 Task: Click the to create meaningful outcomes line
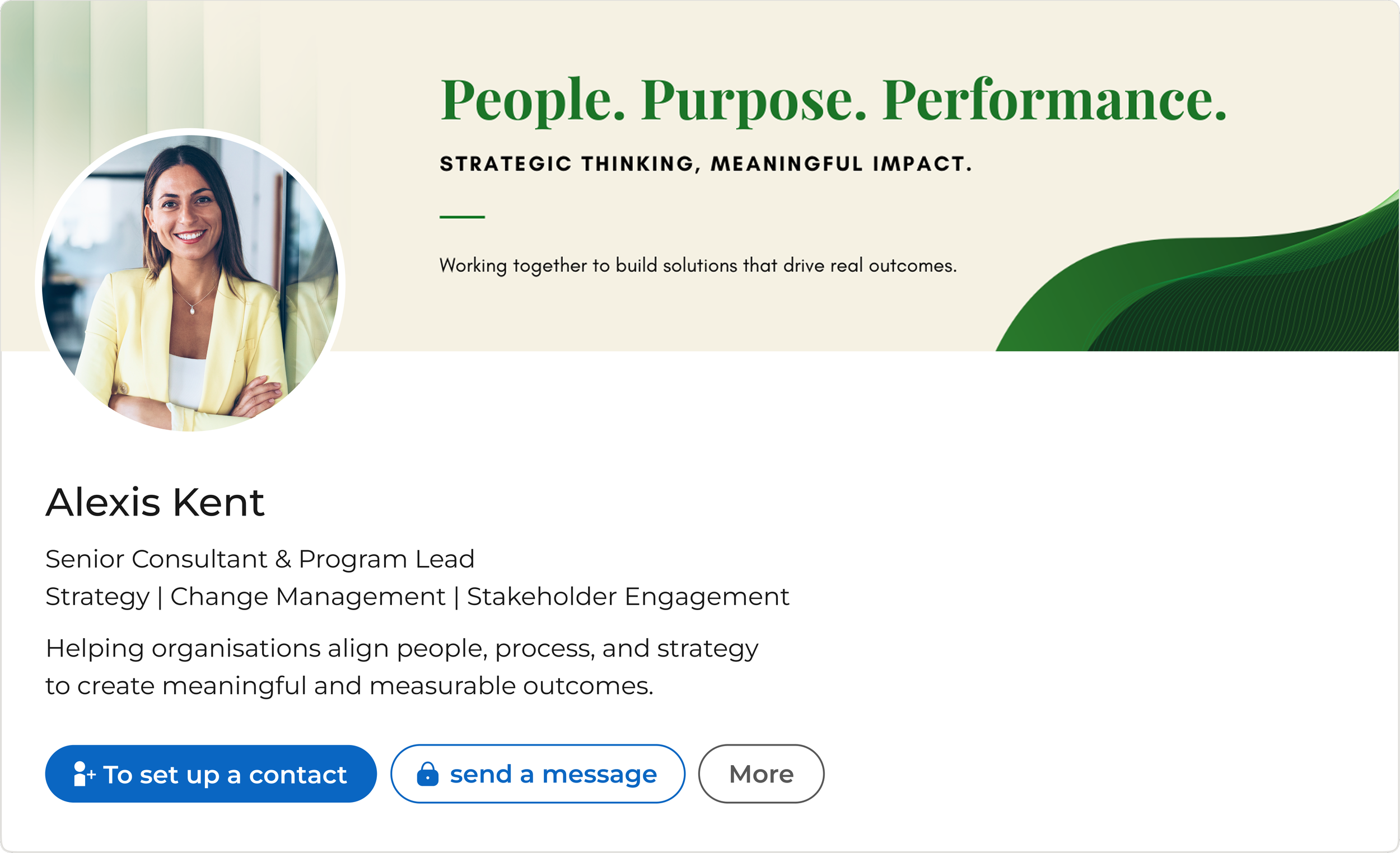[x=349, y=686]
